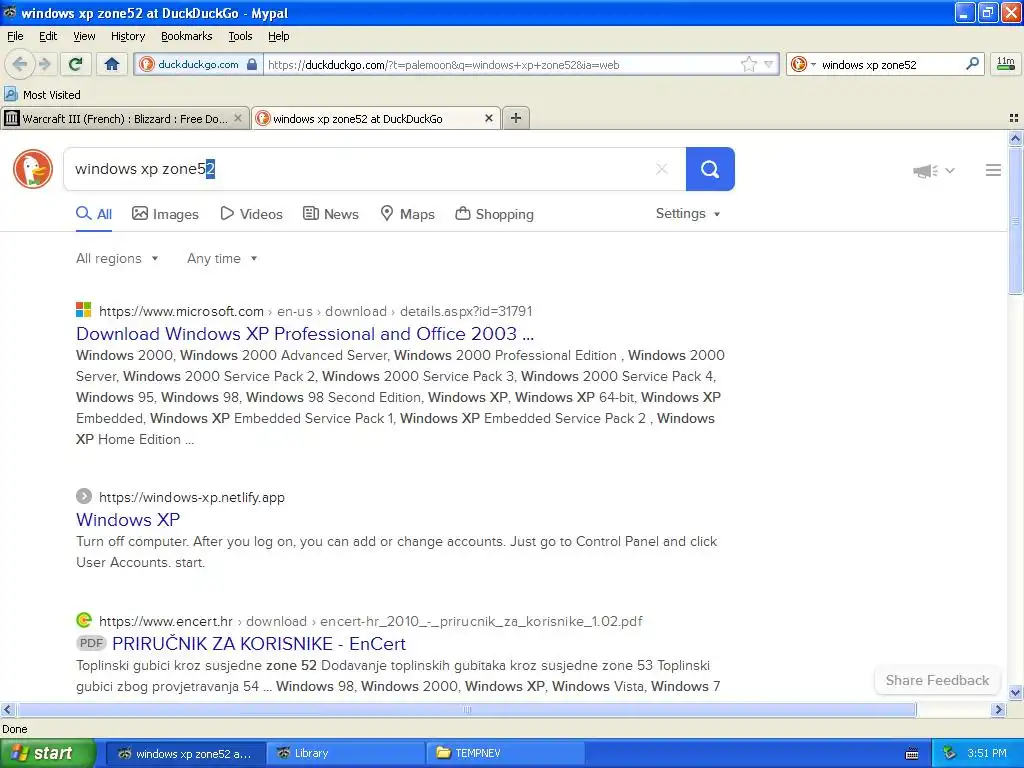Image resolution: width=1024 pixels, height=768 pixels.
Task: Click the blue search magnifier button
Action: [x=710, y=169]
